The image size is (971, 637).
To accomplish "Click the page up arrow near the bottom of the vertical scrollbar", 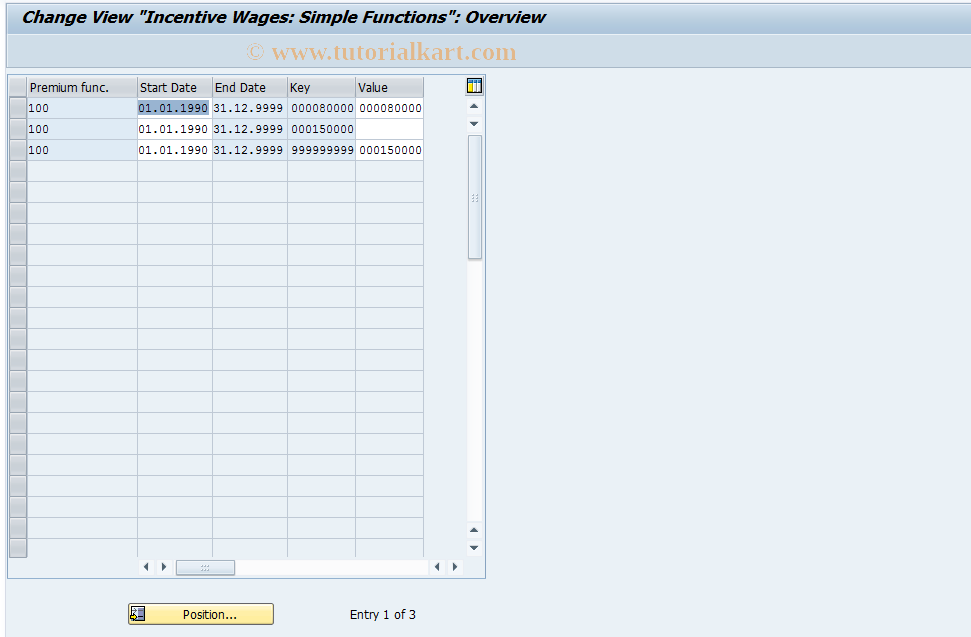I will point(474,530).
